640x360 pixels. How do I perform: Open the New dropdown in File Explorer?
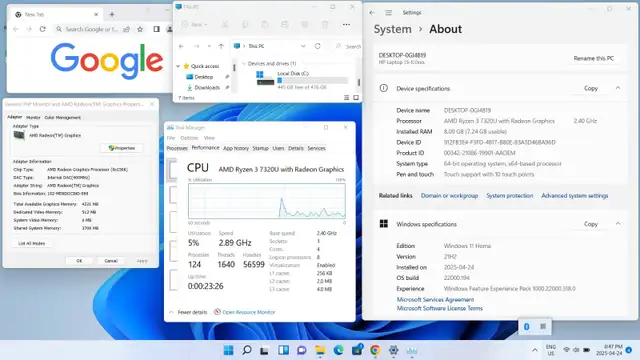(x=195, y=24)
